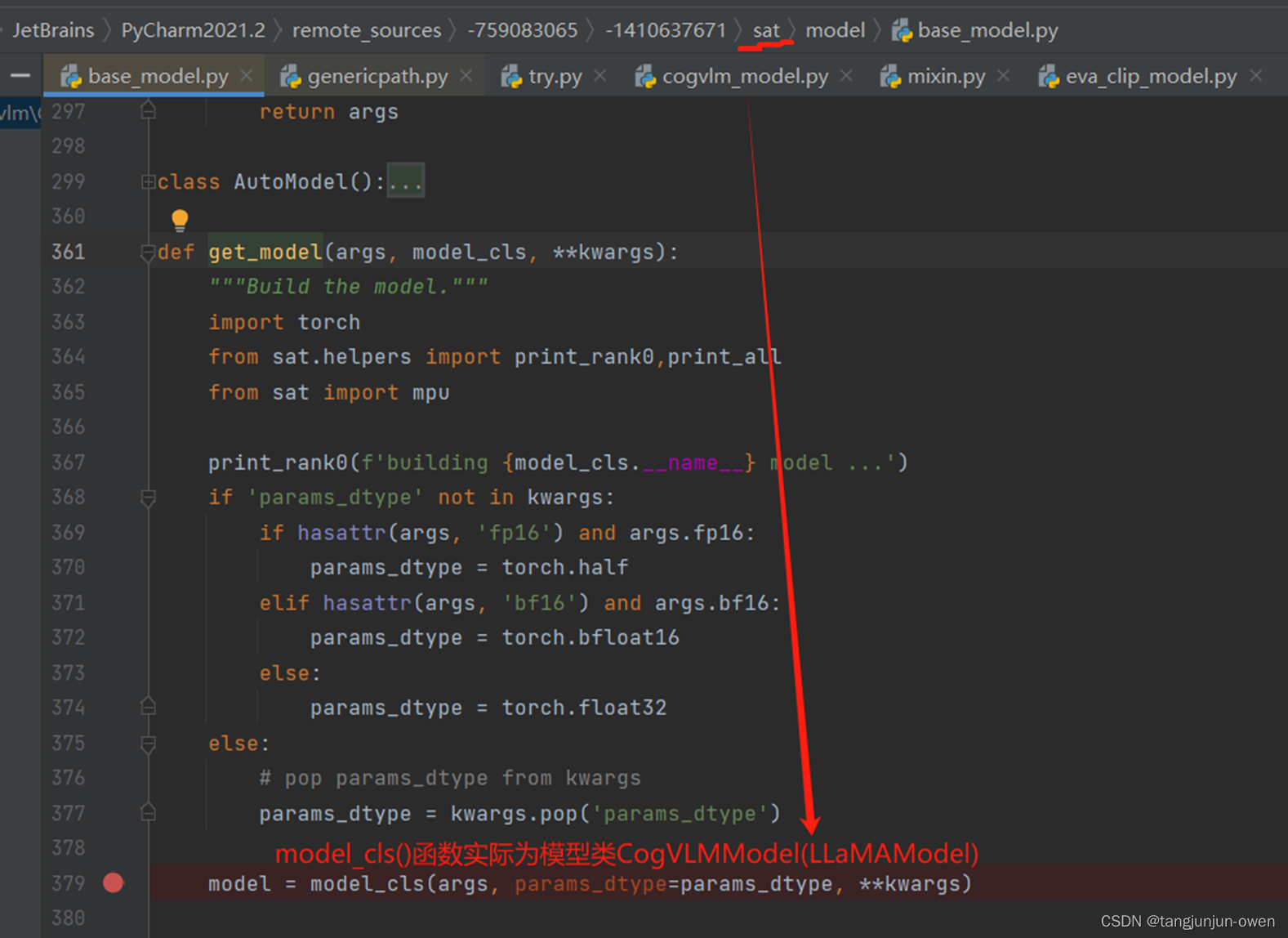Open the mixin.py tab
The height and width of the screenshot is (938, 1288).
[x=945, y=76]
